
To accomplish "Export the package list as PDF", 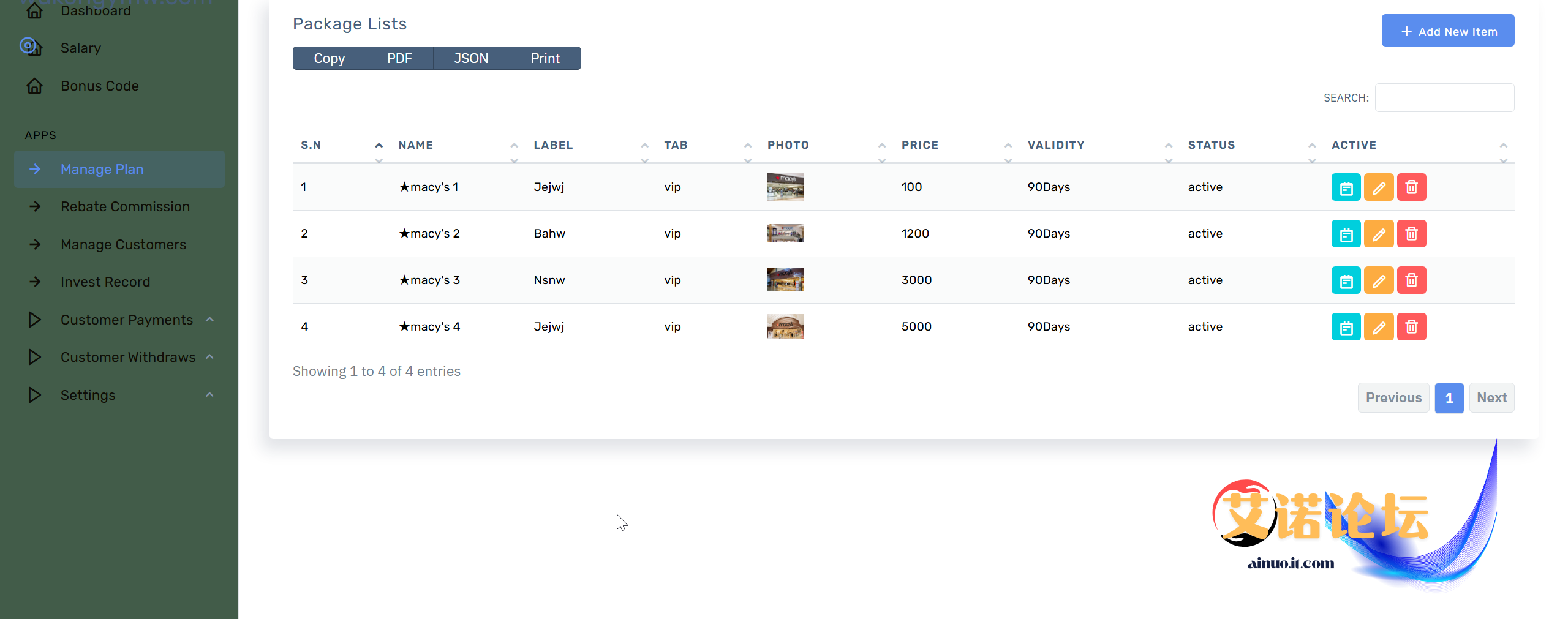I will 399,58.
